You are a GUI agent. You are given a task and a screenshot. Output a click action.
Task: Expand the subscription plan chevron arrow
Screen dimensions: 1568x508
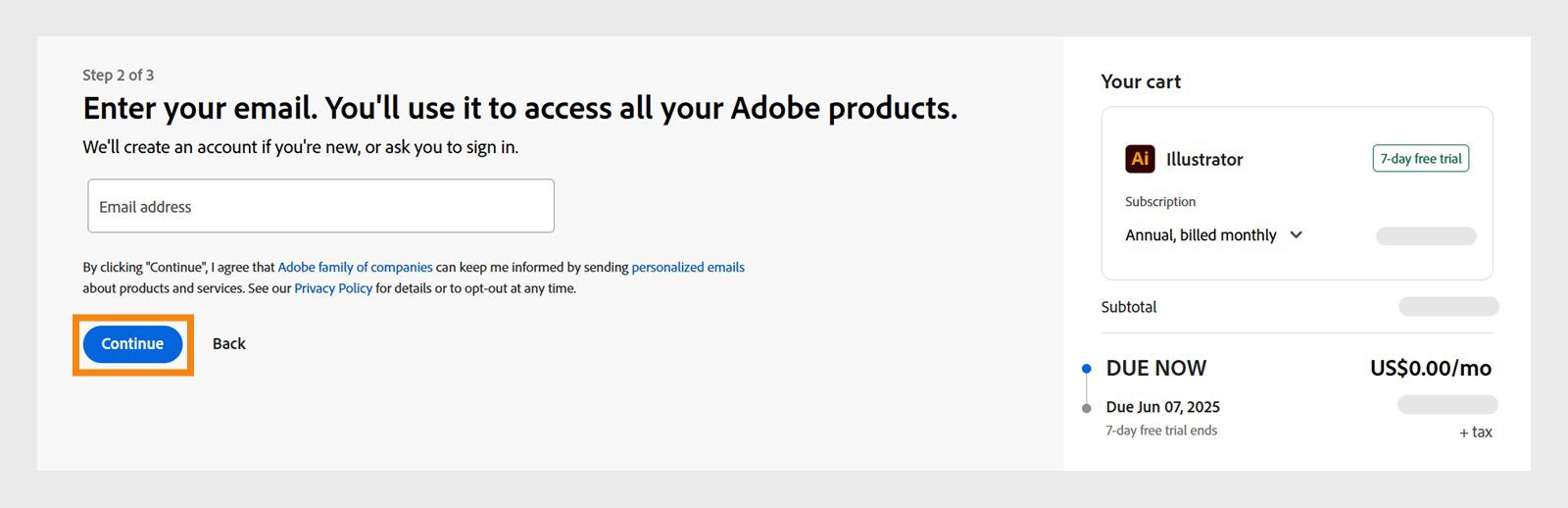click(1297, 235)
